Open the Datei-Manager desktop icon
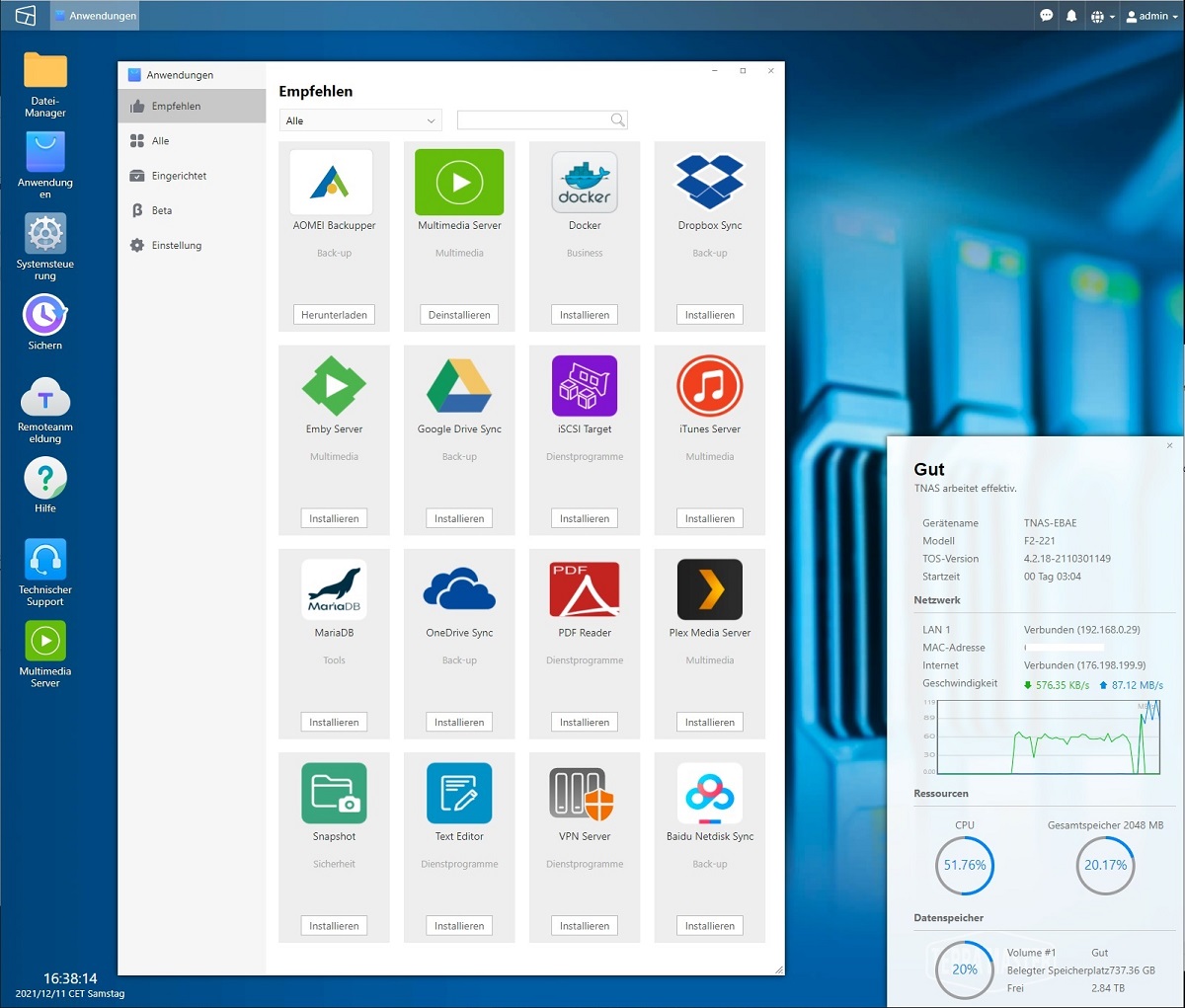 point(45,71)
